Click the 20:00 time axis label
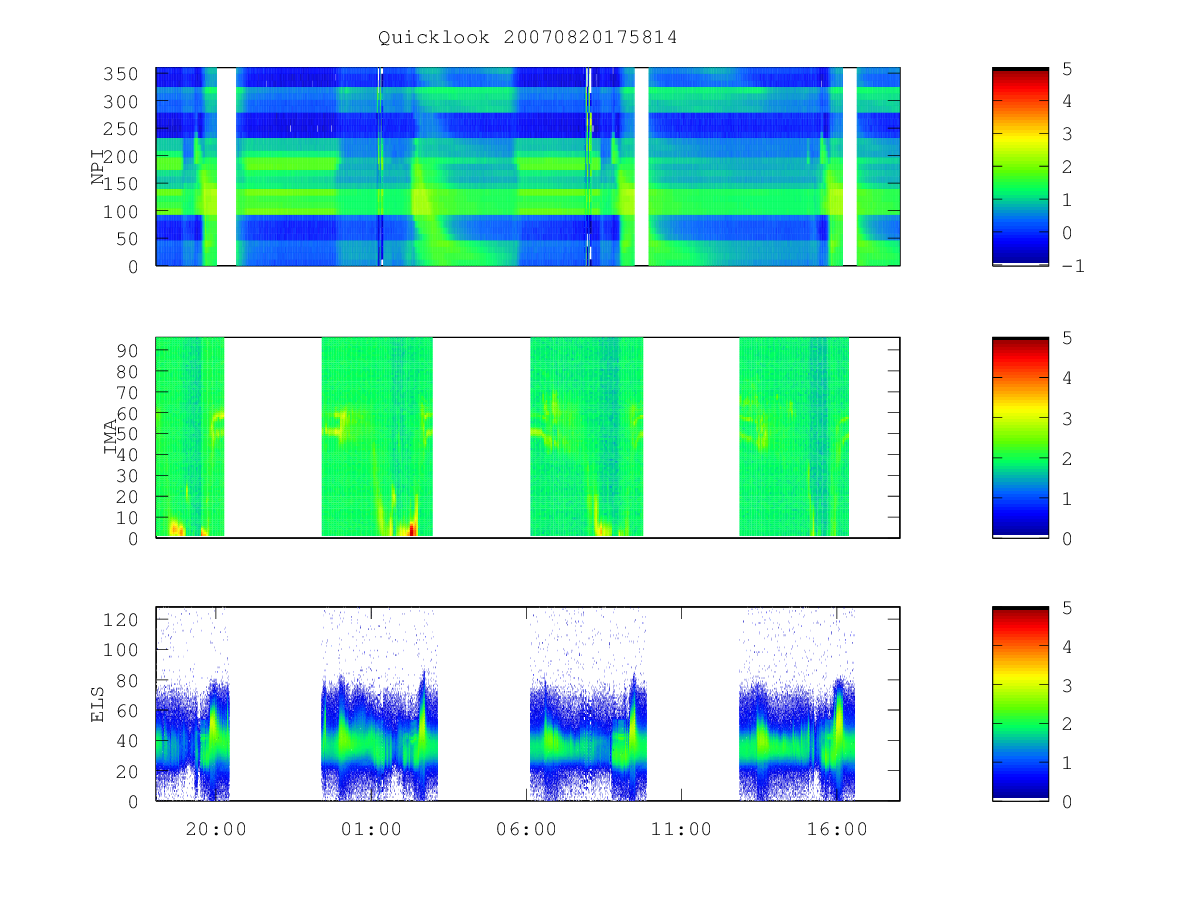 [216, 829]
